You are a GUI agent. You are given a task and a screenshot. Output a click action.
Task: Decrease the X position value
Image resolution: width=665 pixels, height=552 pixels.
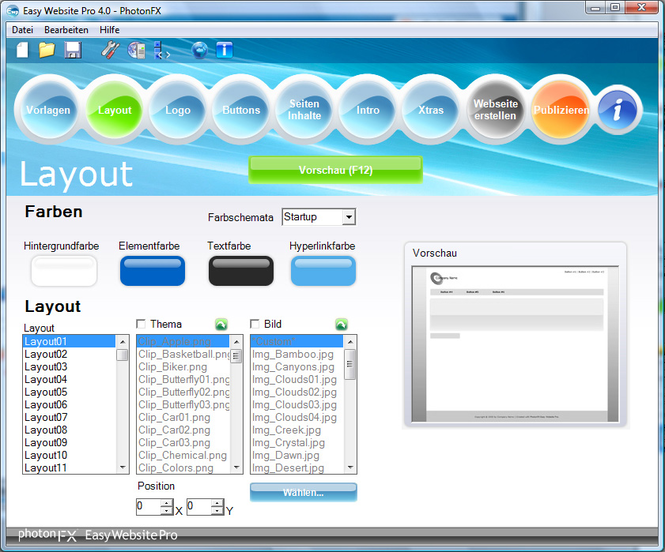pos(167,511)
